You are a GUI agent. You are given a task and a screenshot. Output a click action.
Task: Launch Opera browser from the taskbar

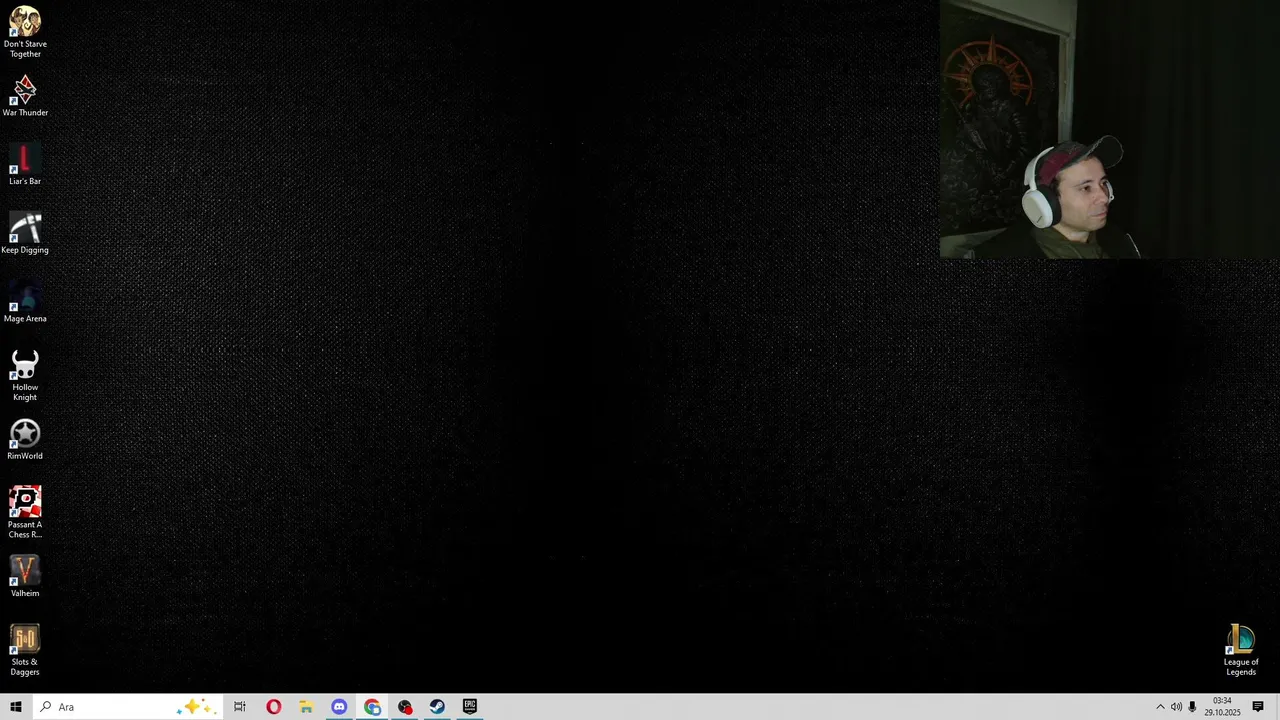click(273, 707)
